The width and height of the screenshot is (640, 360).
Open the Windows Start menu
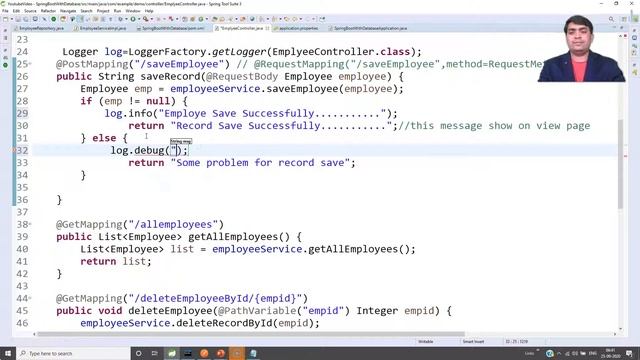[x=8, y=353]
